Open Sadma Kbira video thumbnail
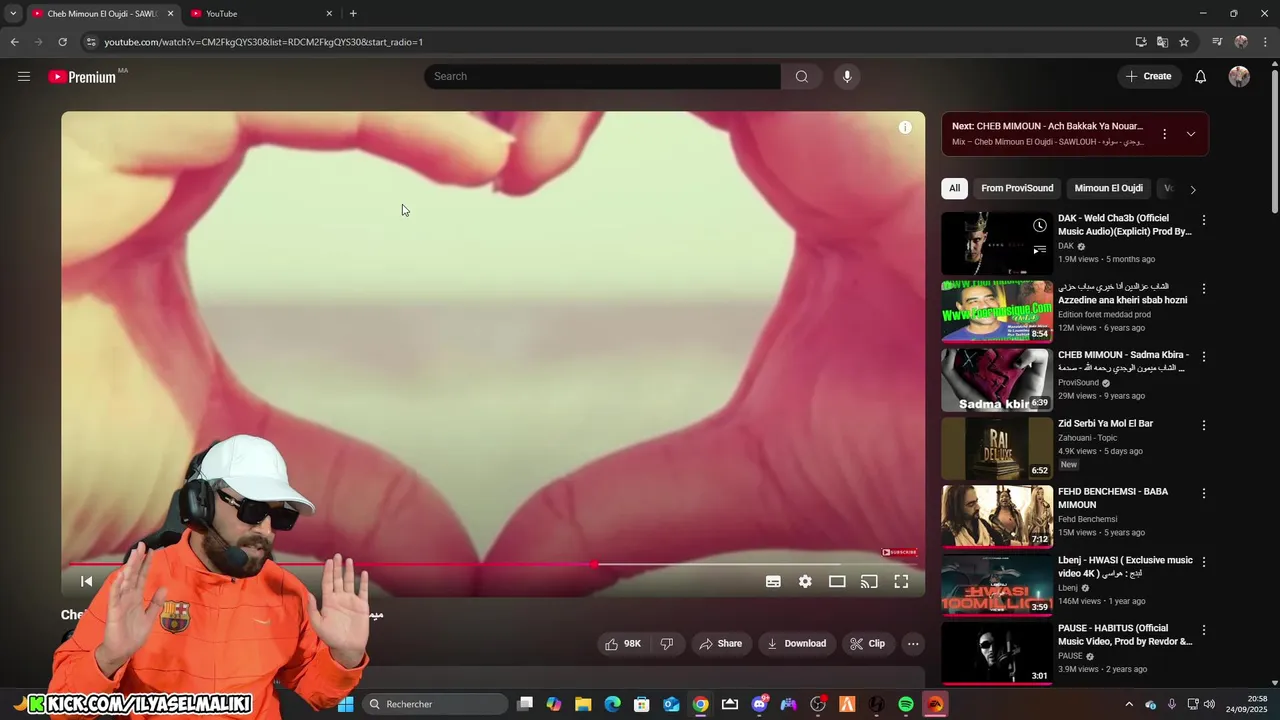This screenshot has width=1280, height=720. click(x=997, y=380)
